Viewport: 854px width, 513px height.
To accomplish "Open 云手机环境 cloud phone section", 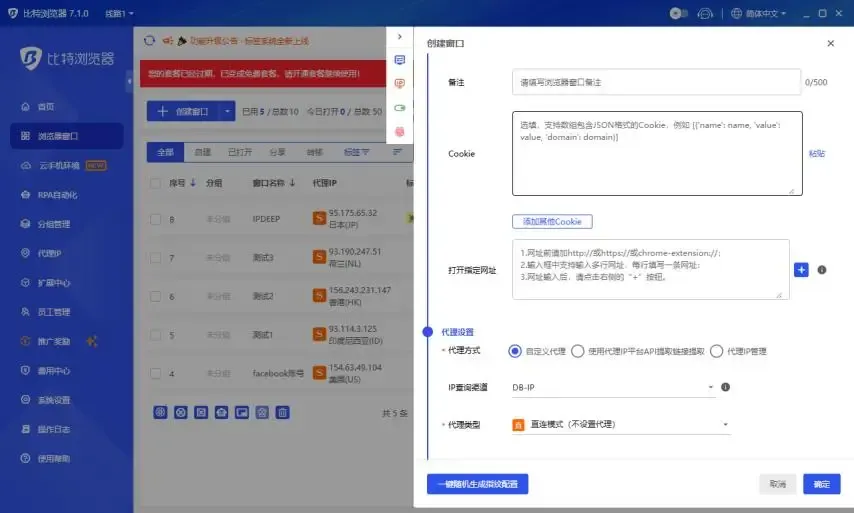I will point(63,166).
